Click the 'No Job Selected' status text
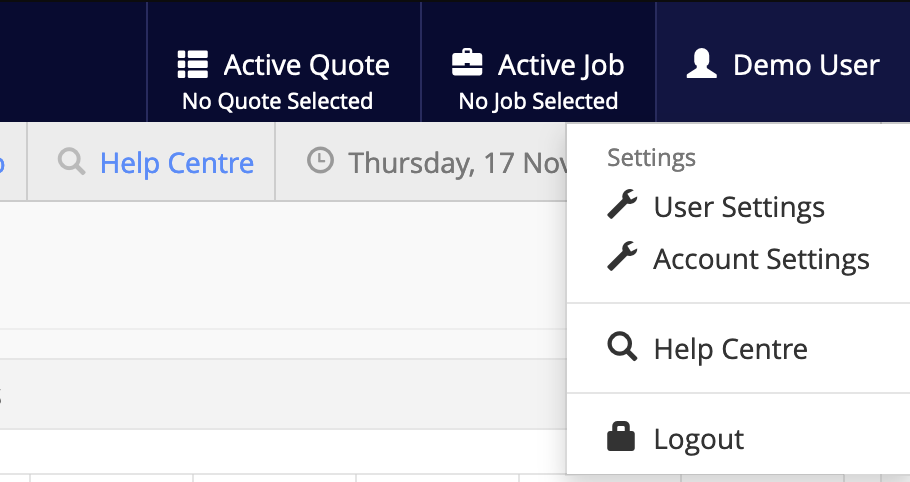This screenshot has height=482, width=910. [x=538, y=101]
